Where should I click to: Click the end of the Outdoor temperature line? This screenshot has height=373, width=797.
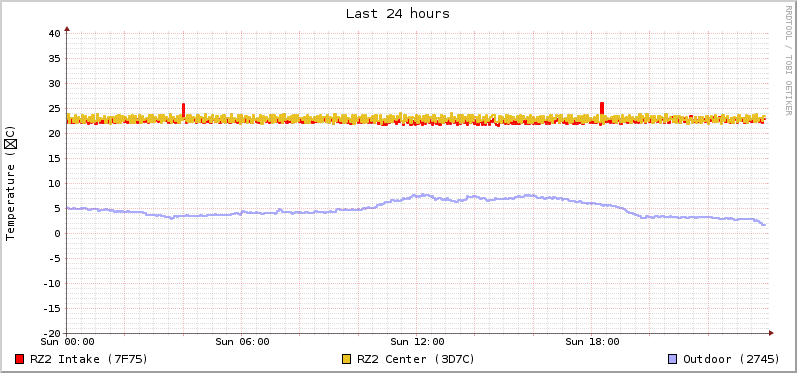coord(764,225)
